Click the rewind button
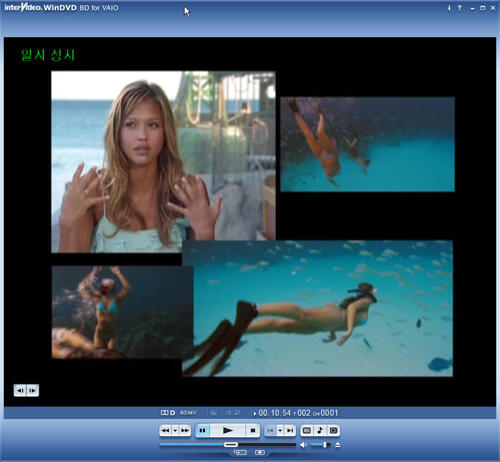This screenshot has height=462, width=500. coord(165,431)
